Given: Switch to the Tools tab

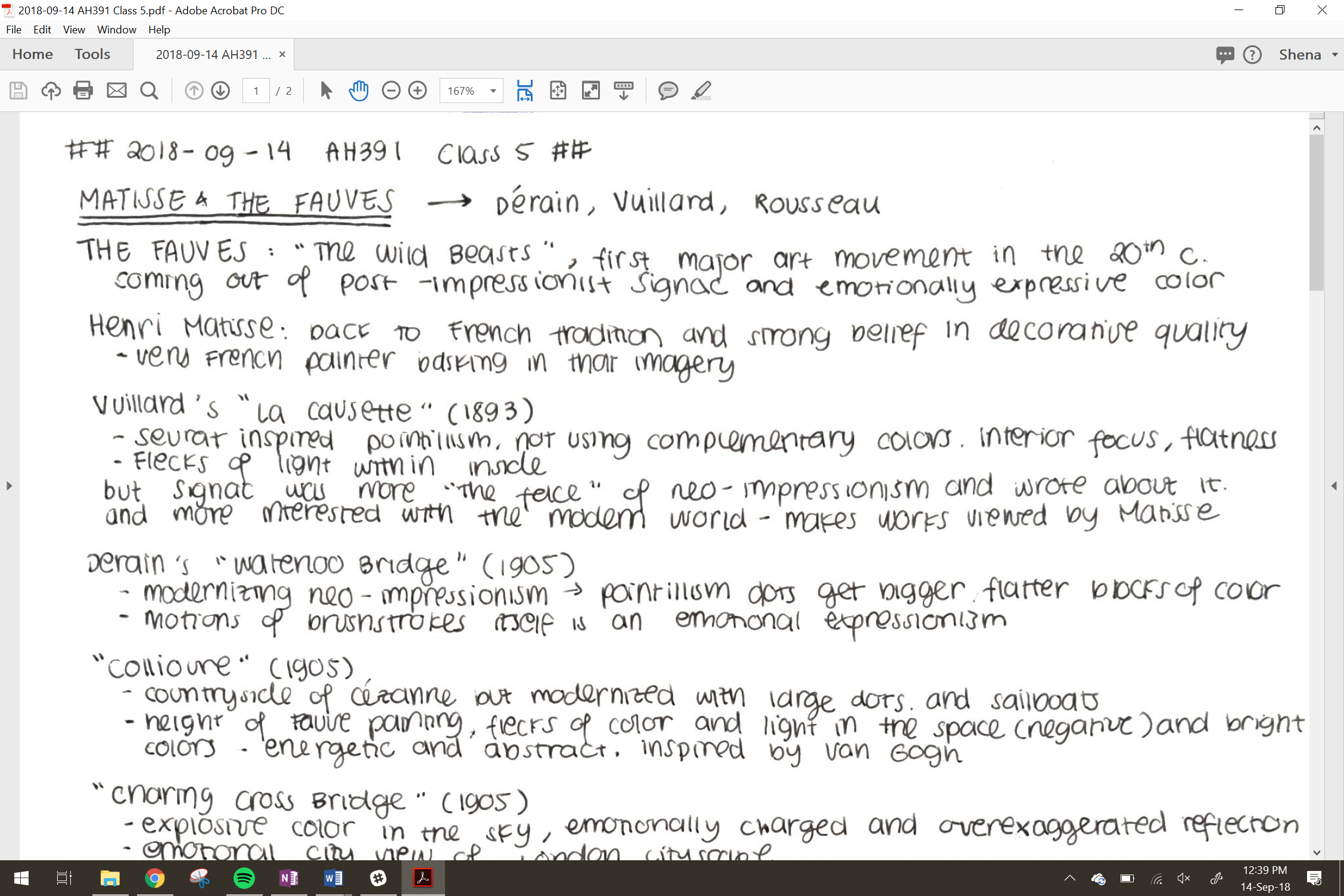Looking at the screenshot, I should (x=92, y=54).
